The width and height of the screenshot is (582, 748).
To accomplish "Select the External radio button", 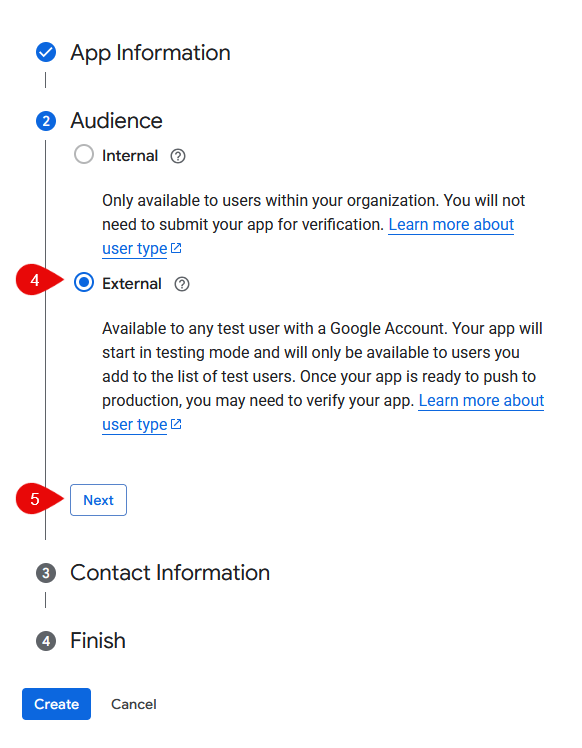I will point(84,283).
